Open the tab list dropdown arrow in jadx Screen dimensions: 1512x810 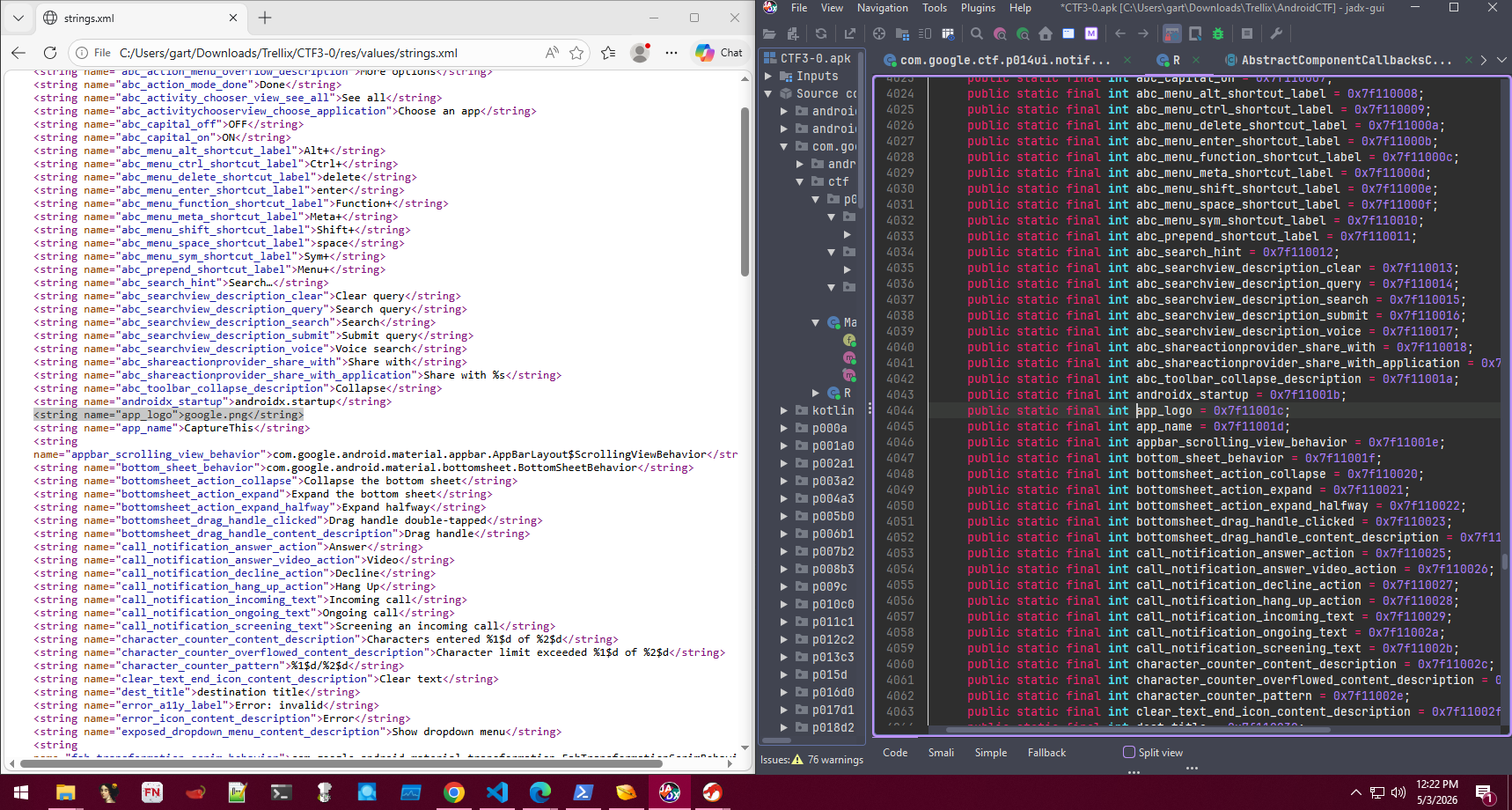point(1502,60)
